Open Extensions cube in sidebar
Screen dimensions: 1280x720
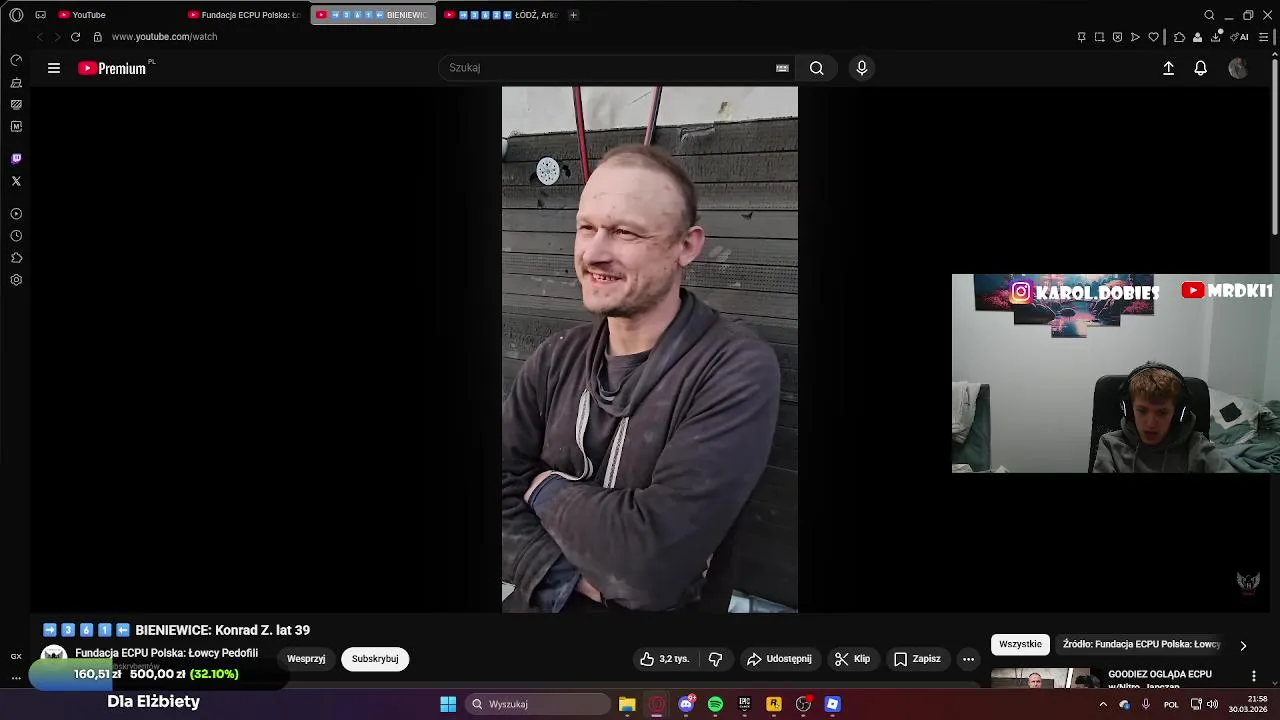[x=16, y=258]
